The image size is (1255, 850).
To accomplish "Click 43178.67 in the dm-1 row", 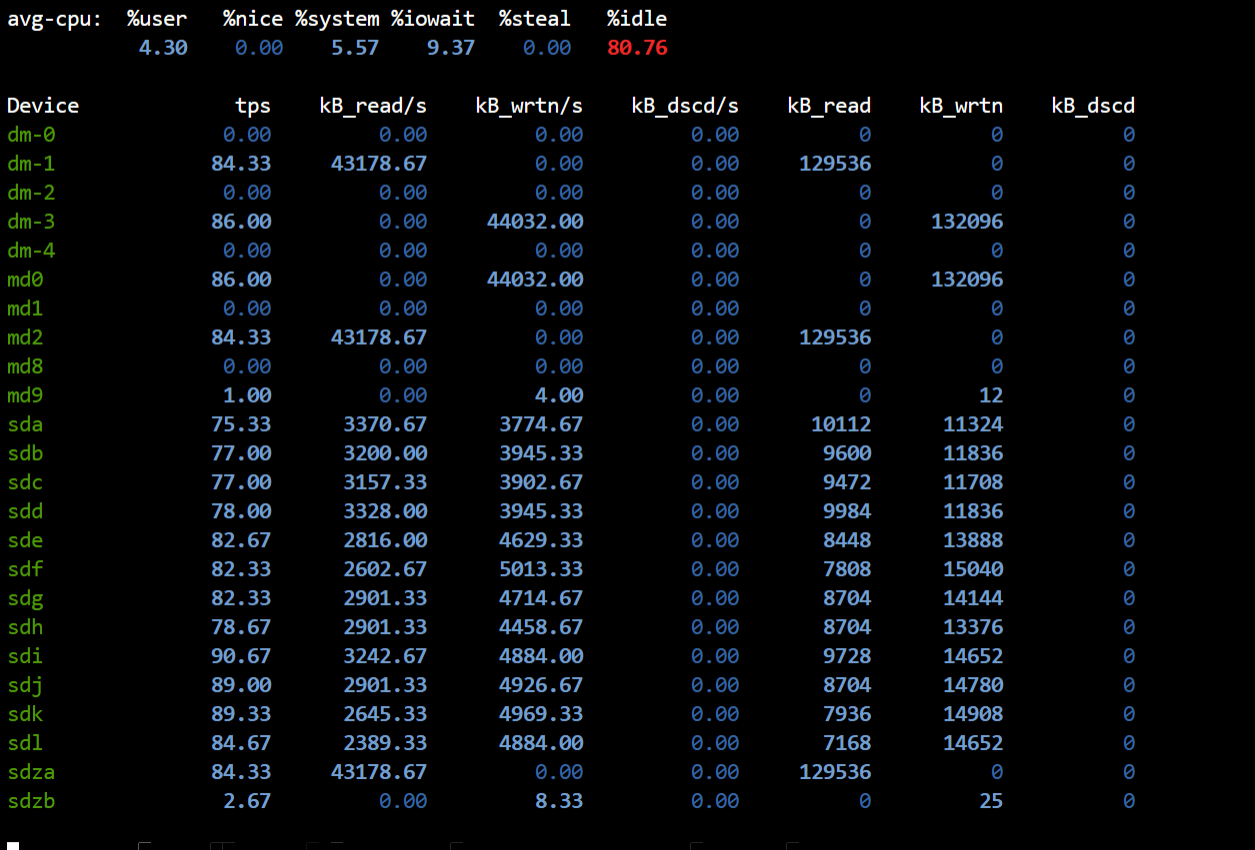I will click(379, 164).
